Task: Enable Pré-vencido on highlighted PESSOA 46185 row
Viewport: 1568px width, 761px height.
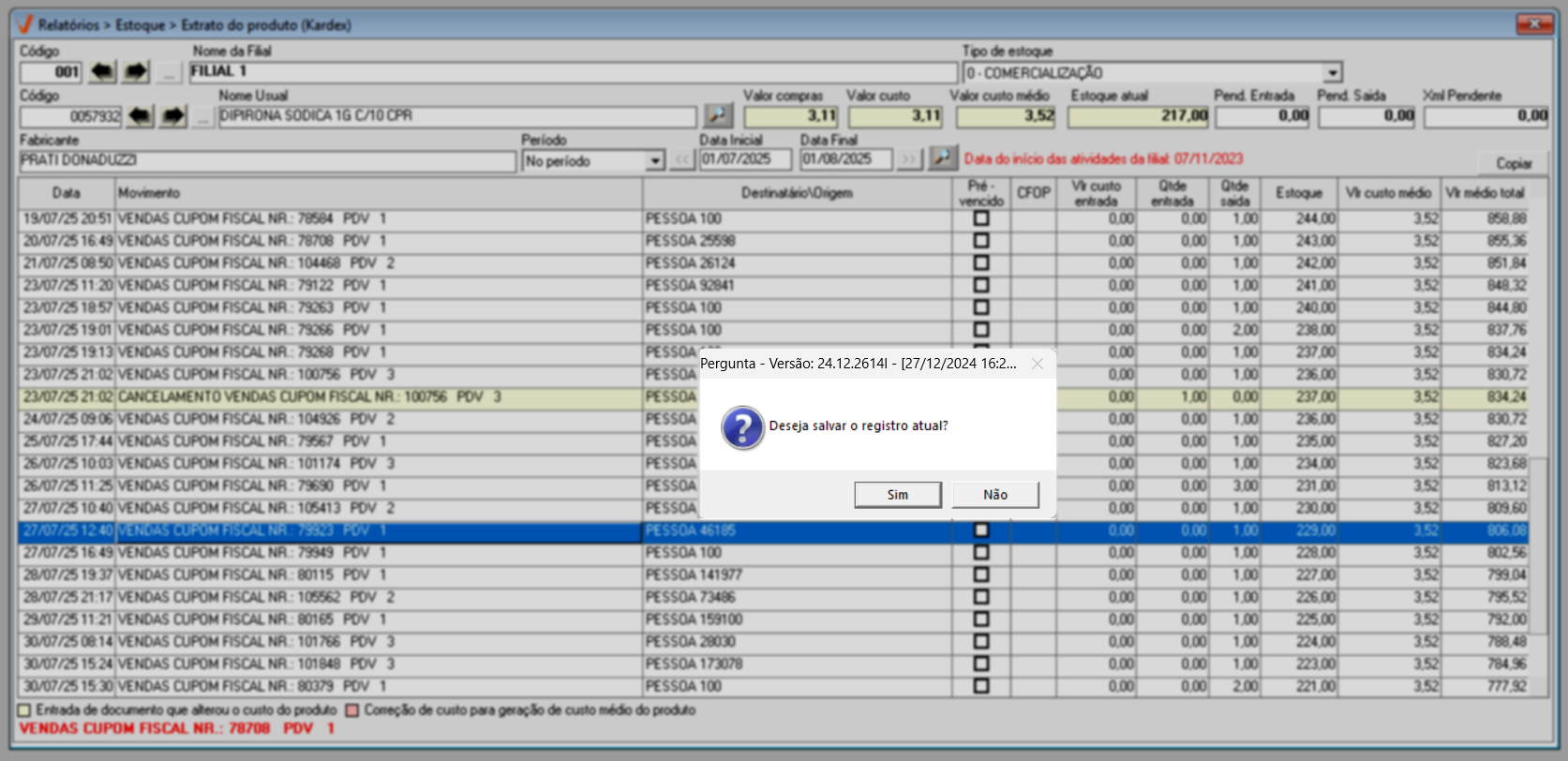Action: pos(981,530)
